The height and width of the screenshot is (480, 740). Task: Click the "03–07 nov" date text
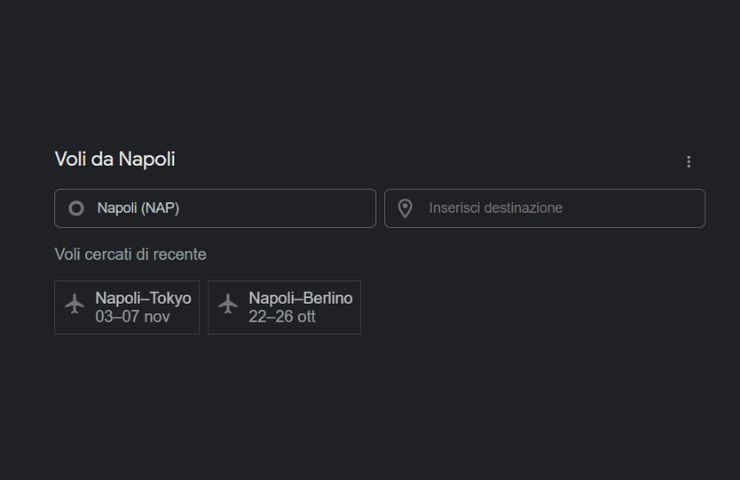point(132,317)
